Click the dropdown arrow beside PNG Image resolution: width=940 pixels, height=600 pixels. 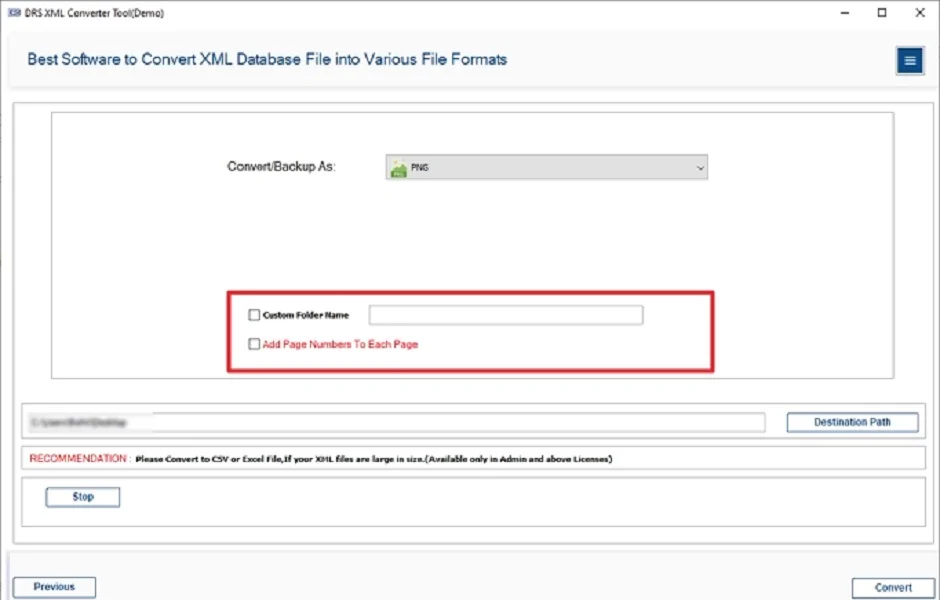point(699,169)
